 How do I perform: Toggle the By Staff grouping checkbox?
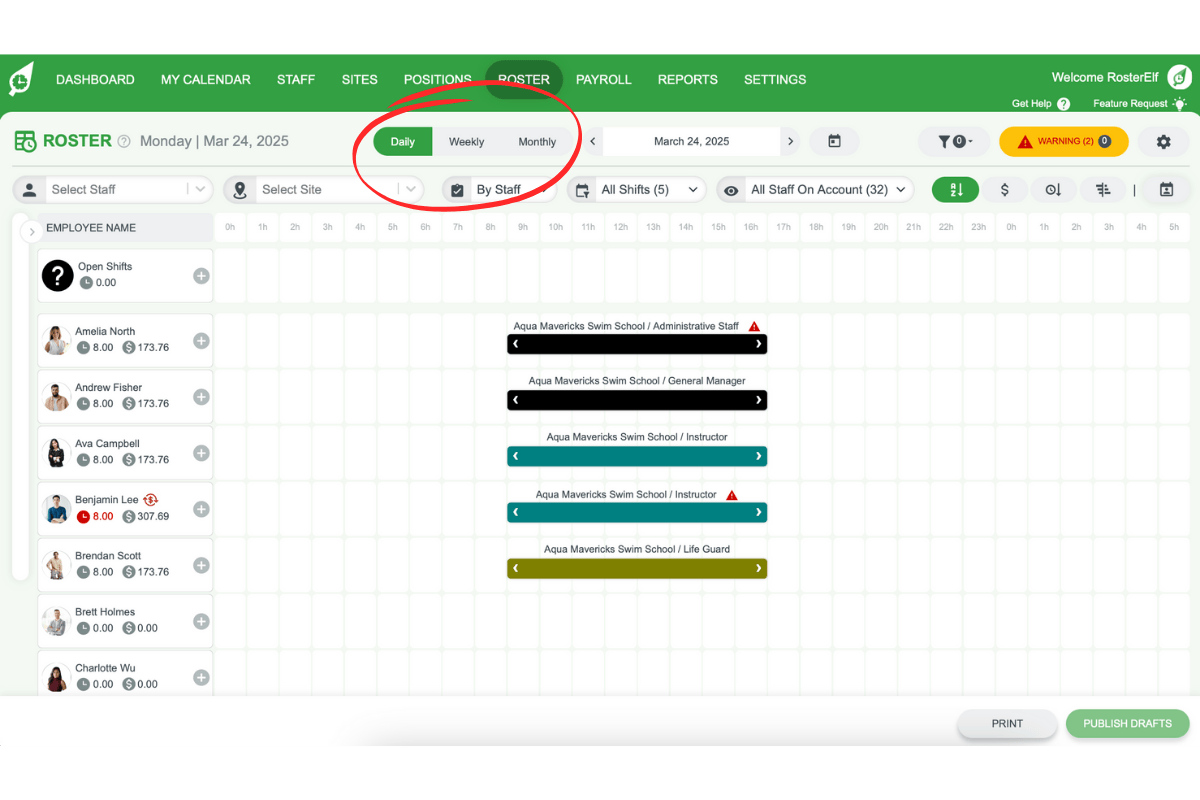457,189
